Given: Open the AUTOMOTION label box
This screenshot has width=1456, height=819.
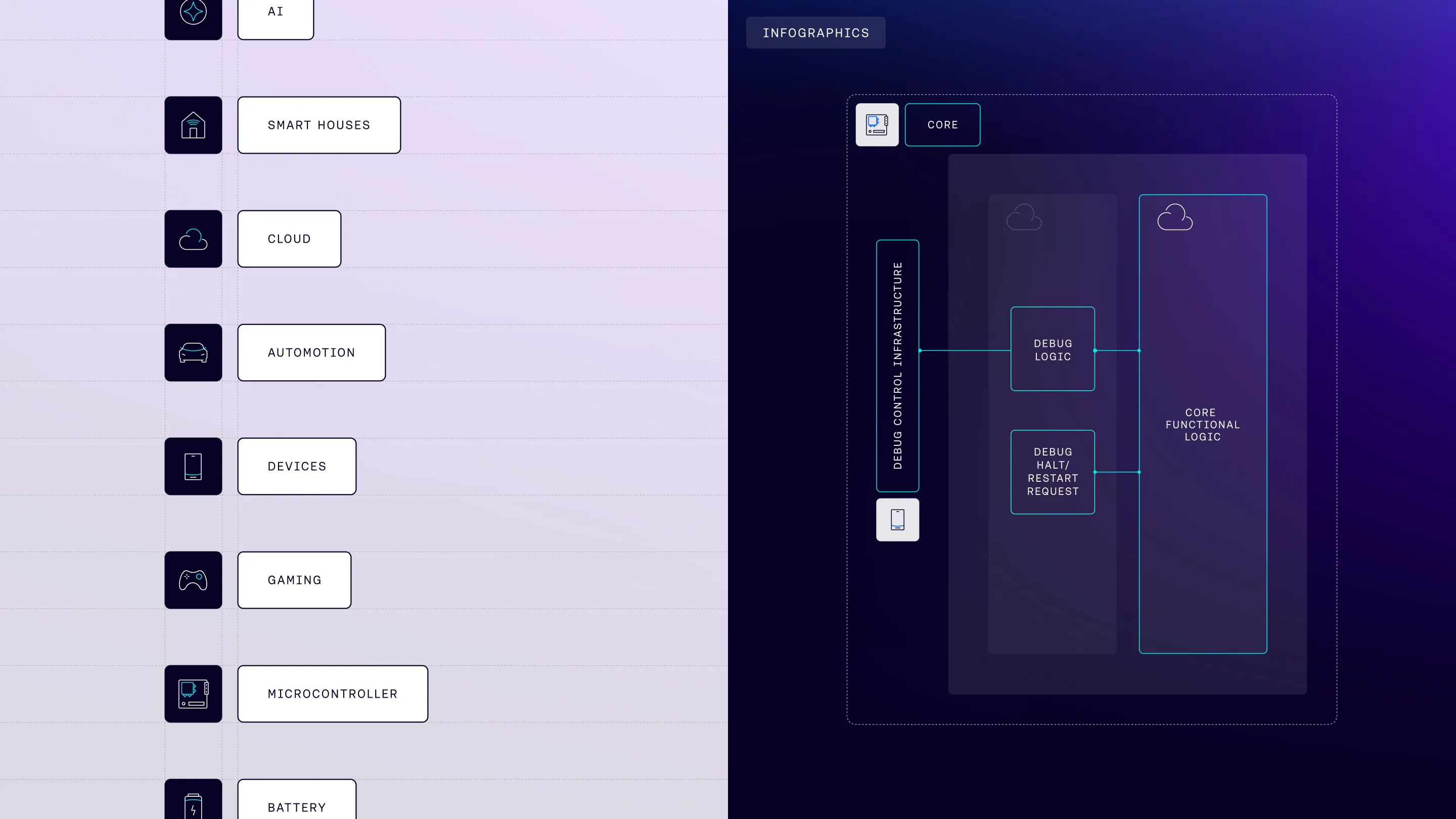Looking at the screenshot, I should pyautogui.click(x=311, y=352).
